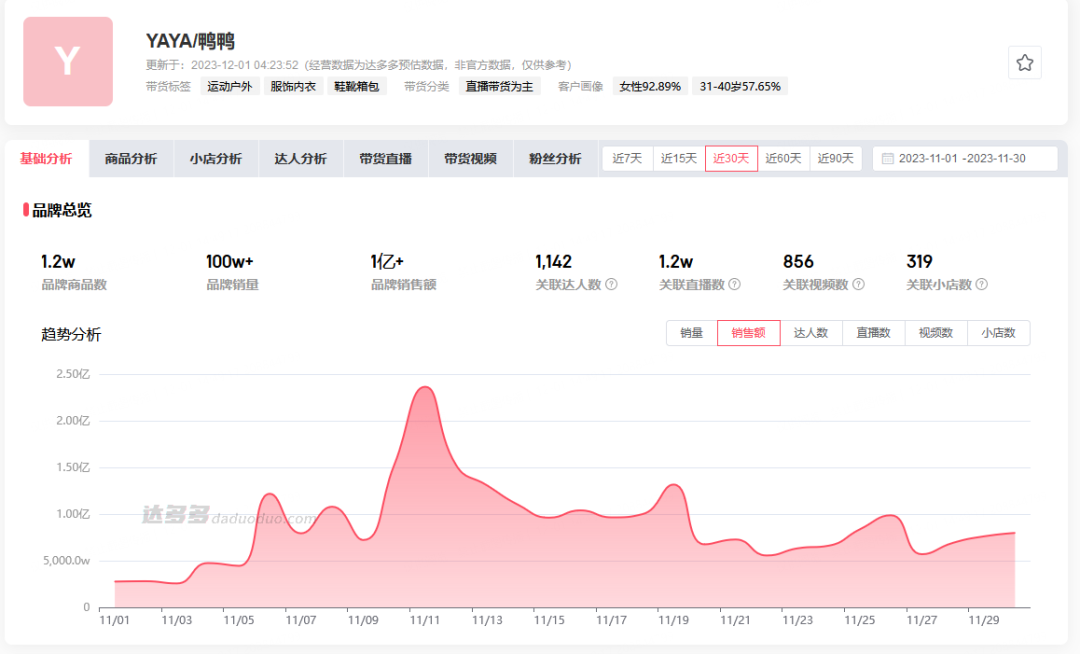Select the 近7天 time range

627,159
